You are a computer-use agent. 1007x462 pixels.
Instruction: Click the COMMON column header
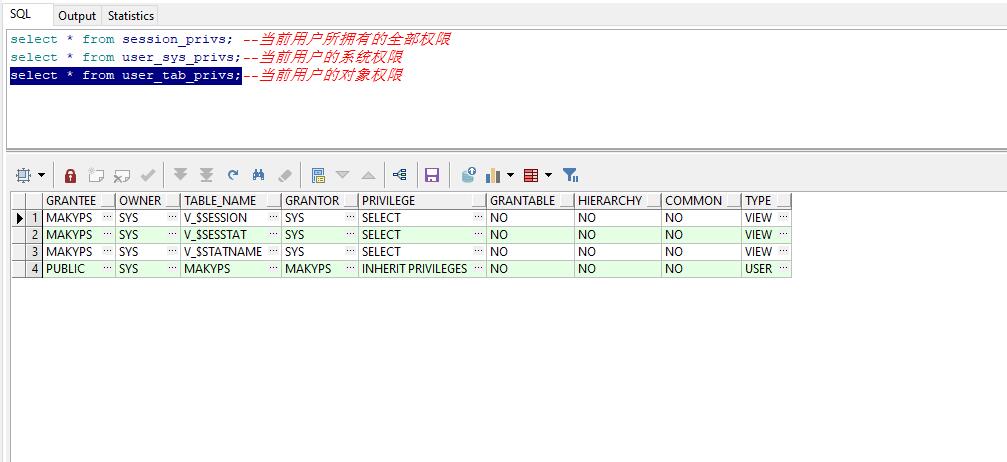(x=701, y=200)
